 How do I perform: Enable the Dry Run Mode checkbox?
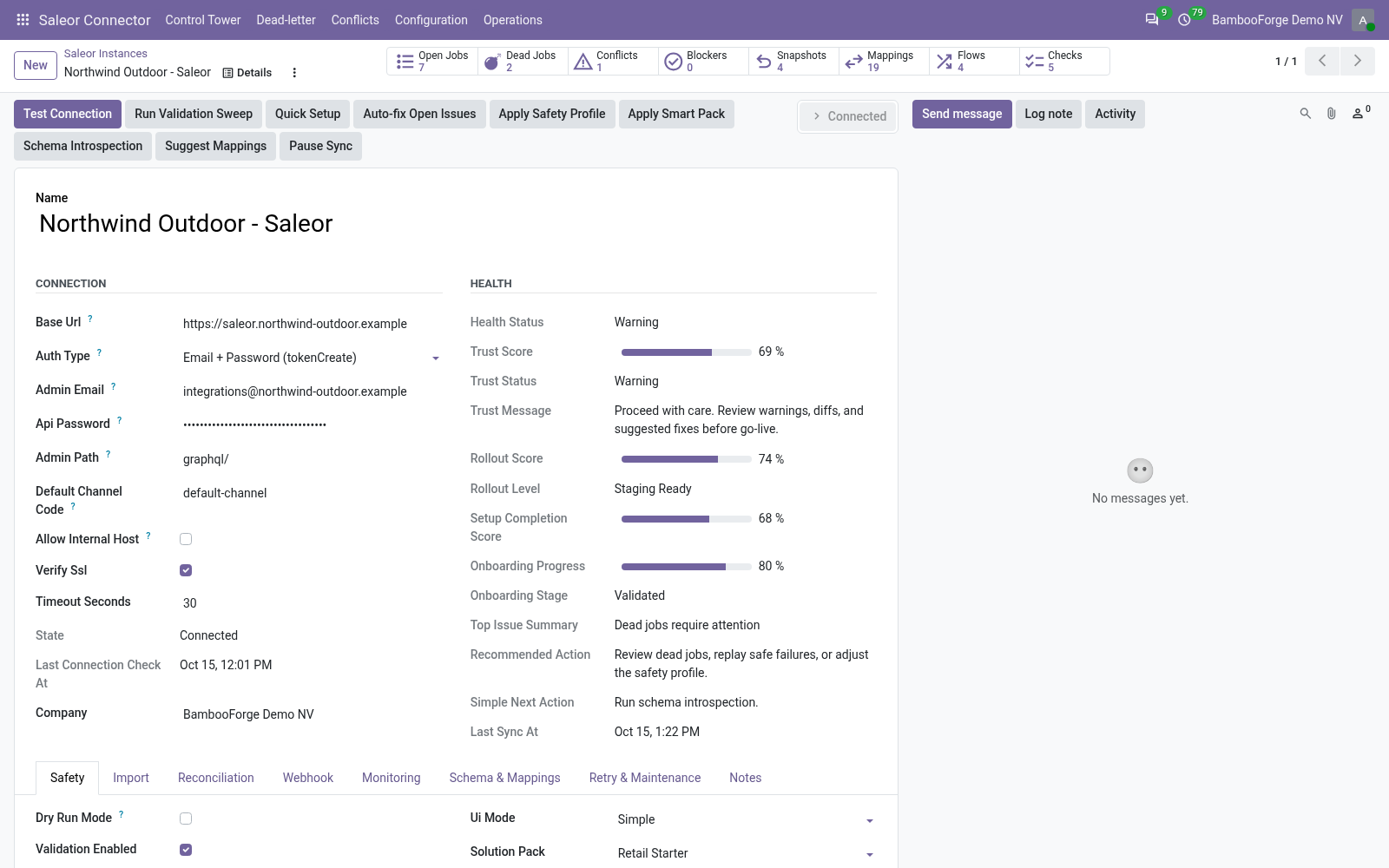(186, 819)
